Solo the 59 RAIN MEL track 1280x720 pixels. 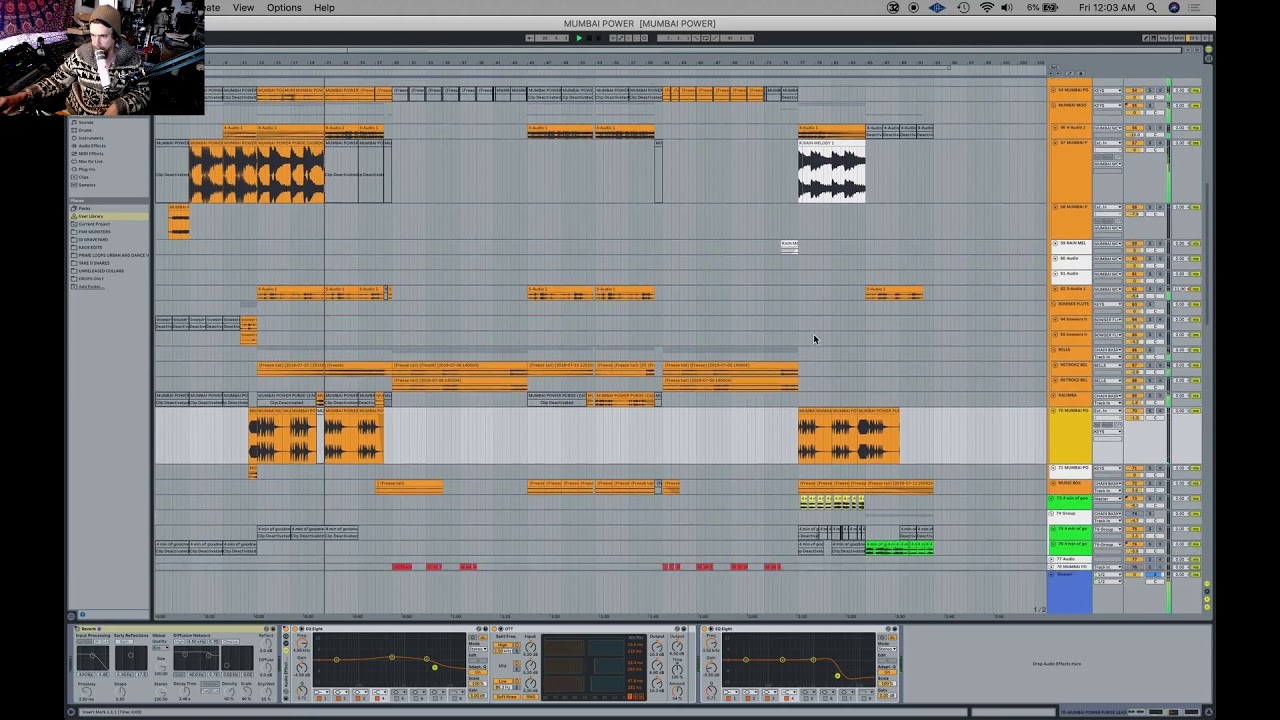pyautogui.click(x=1149, y=243)
